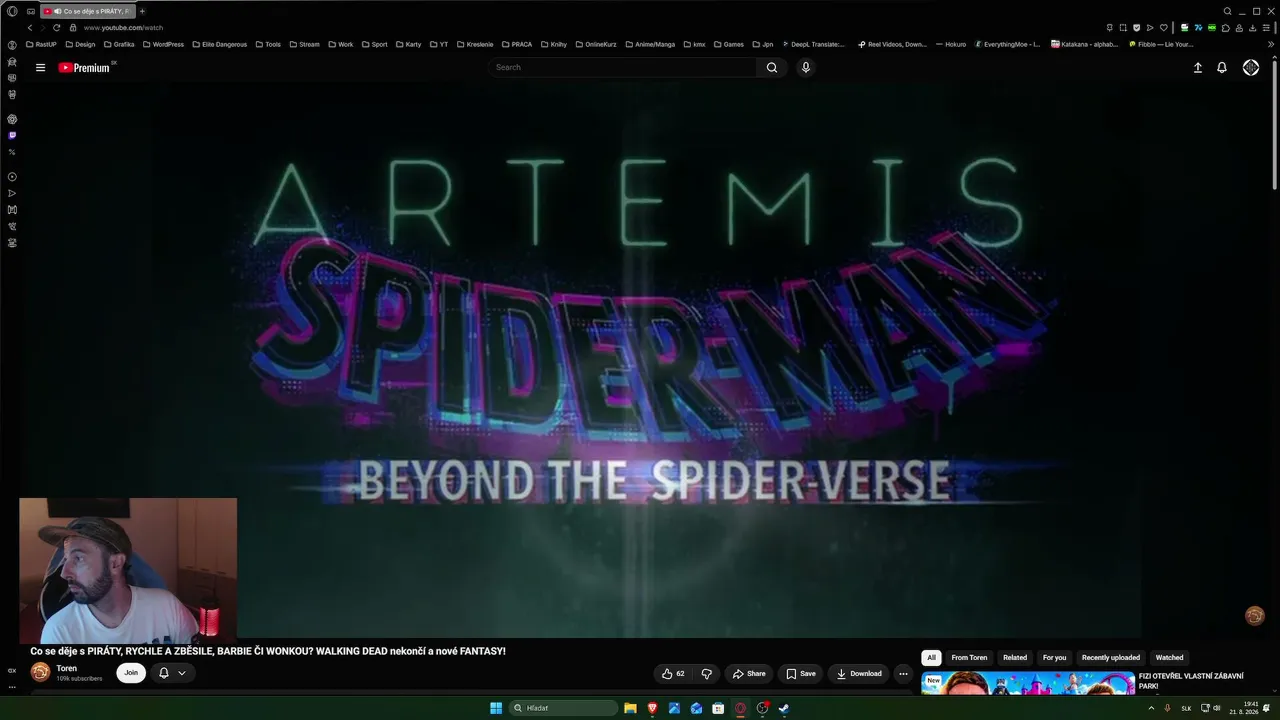Expand the notification bell dropdown for Toren
The image size is (1280, 720).
tap(182, 673)
